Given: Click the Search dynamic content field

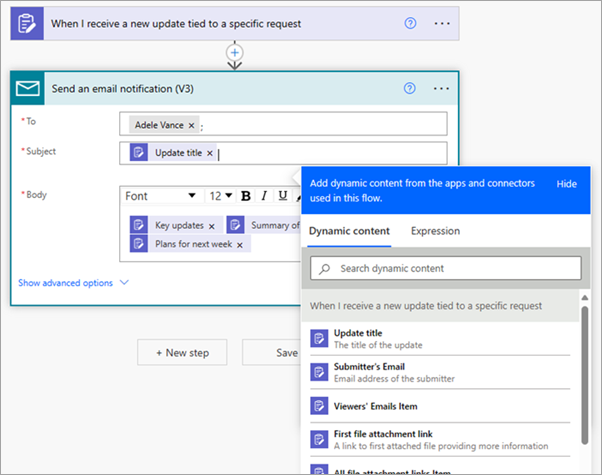Looking at the screenshot, I should coord(446,268).
